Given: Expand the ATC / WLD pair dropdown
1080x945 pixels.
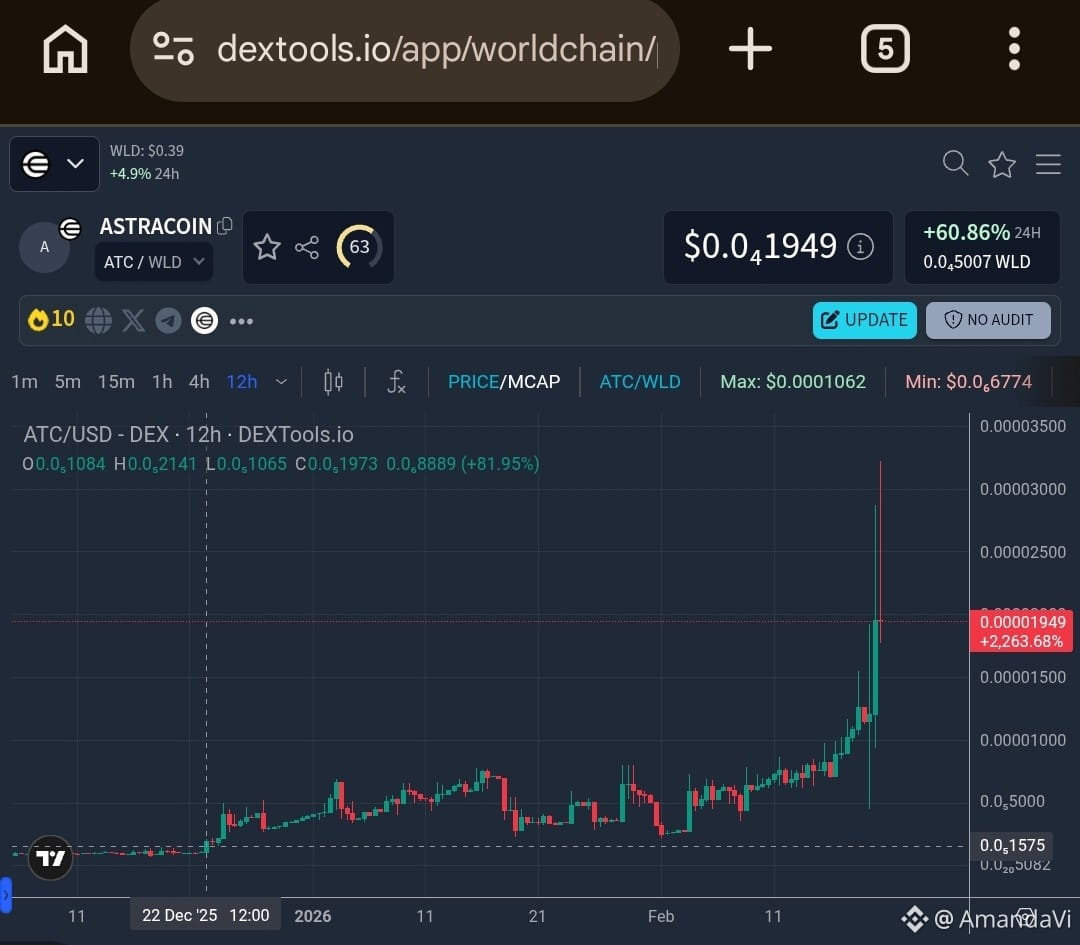Looking at the screenshot, I should pos(154,262).
